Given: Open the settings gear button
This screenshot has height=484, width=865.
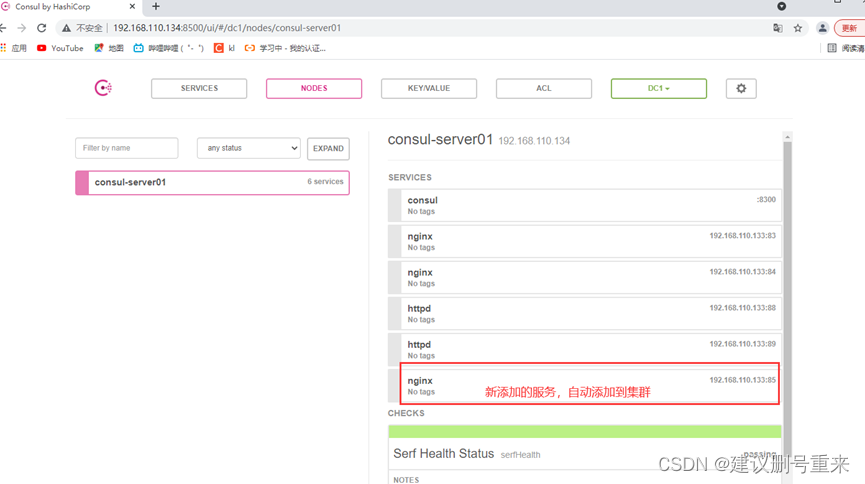Looking at the screenshot, I should coord(741,88).
